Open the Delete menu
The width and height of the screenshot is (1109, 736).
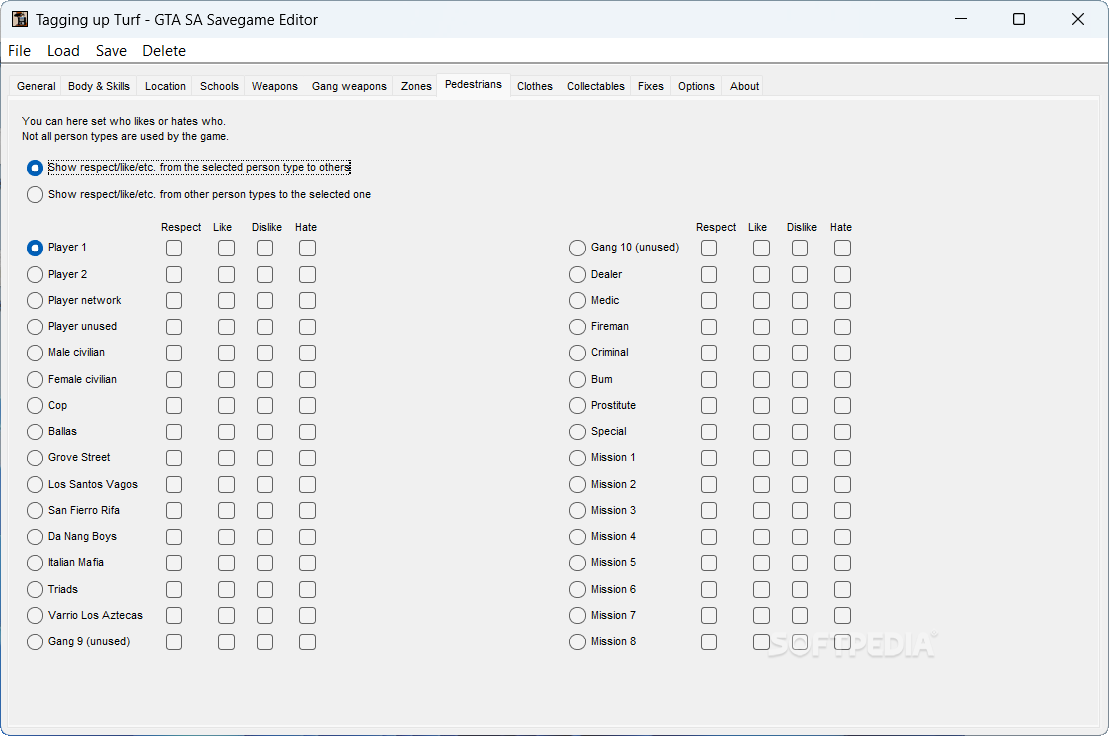tap(163, 51)
